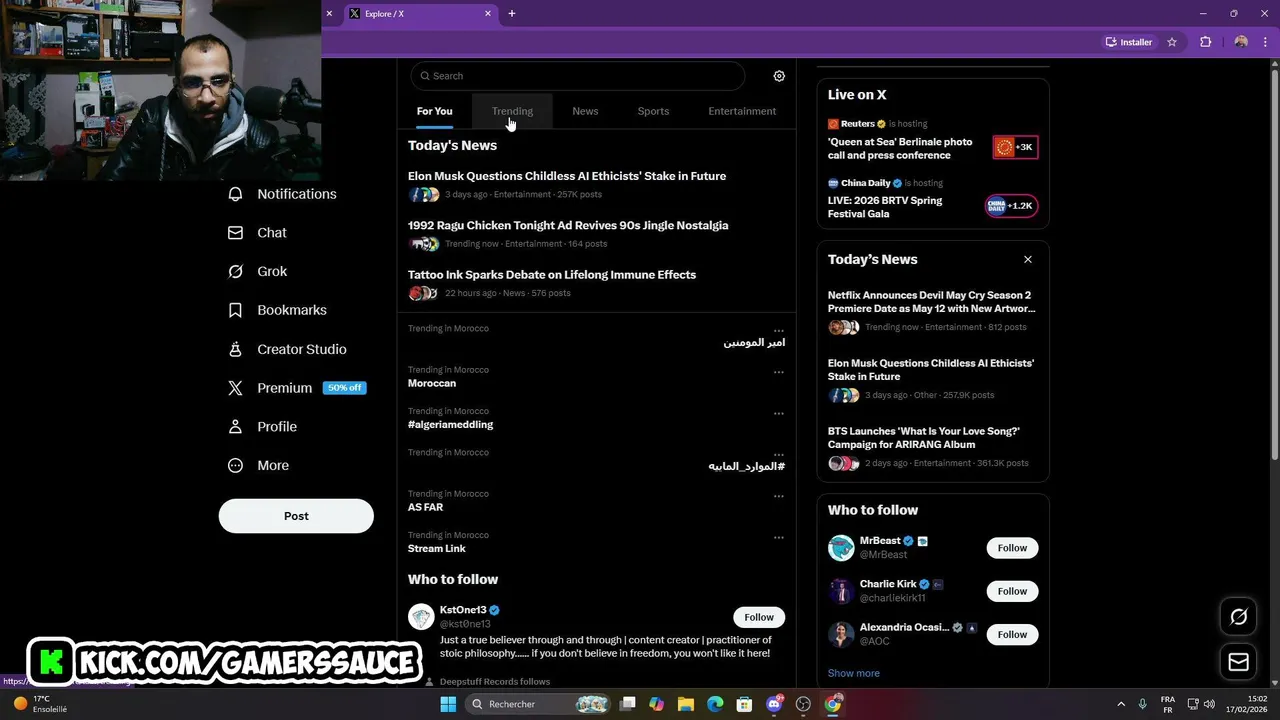Follow Charlie Kirk
This screenshot has width=1280, height=720.
tap(1012, 591)
